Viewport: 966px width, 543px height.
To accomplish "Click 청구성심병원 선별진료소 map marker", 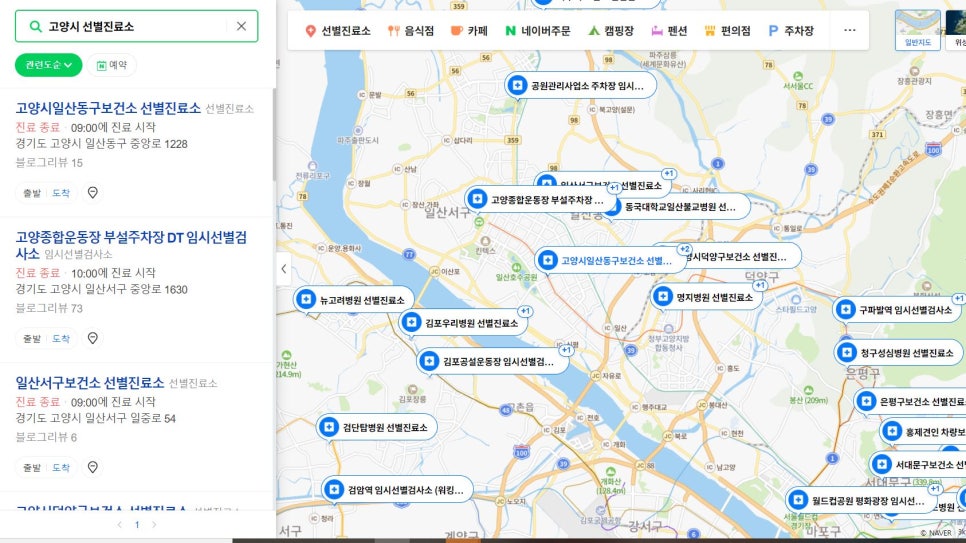I will [899, 353].
